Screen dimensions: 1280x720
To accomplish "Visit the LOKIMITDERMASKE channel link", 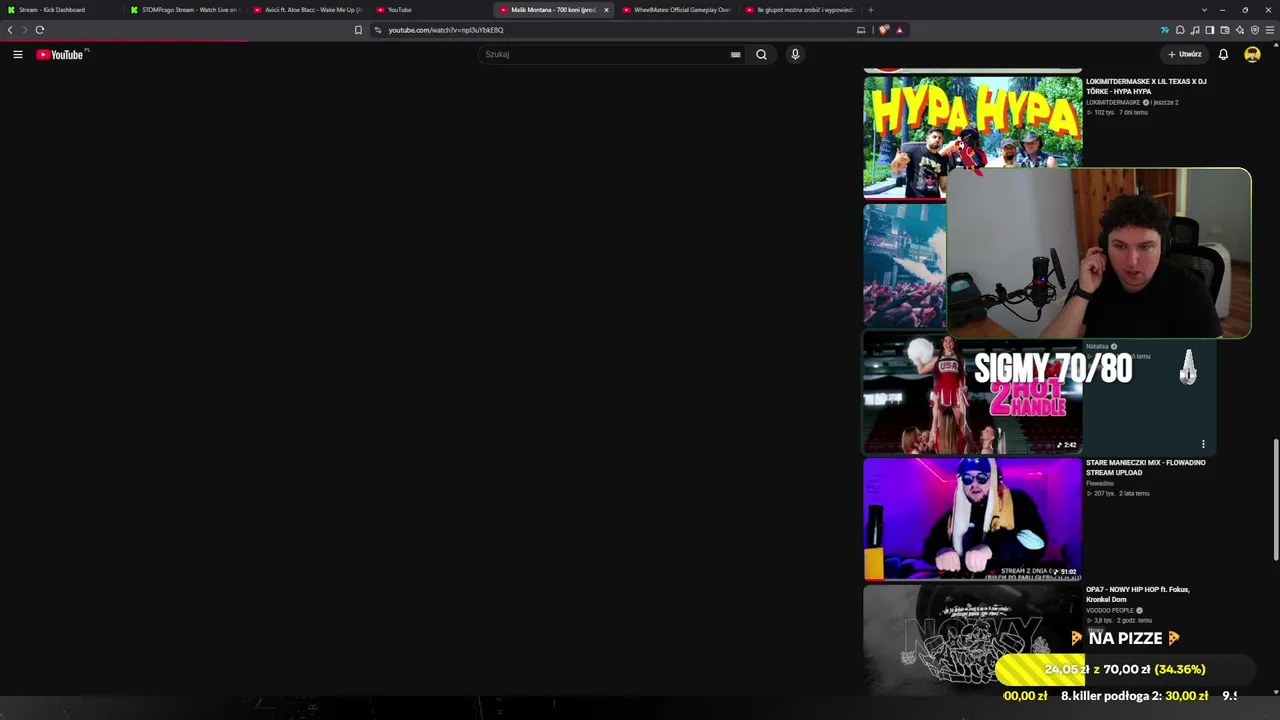I will pyautogui.click(x=1113, y=102).
